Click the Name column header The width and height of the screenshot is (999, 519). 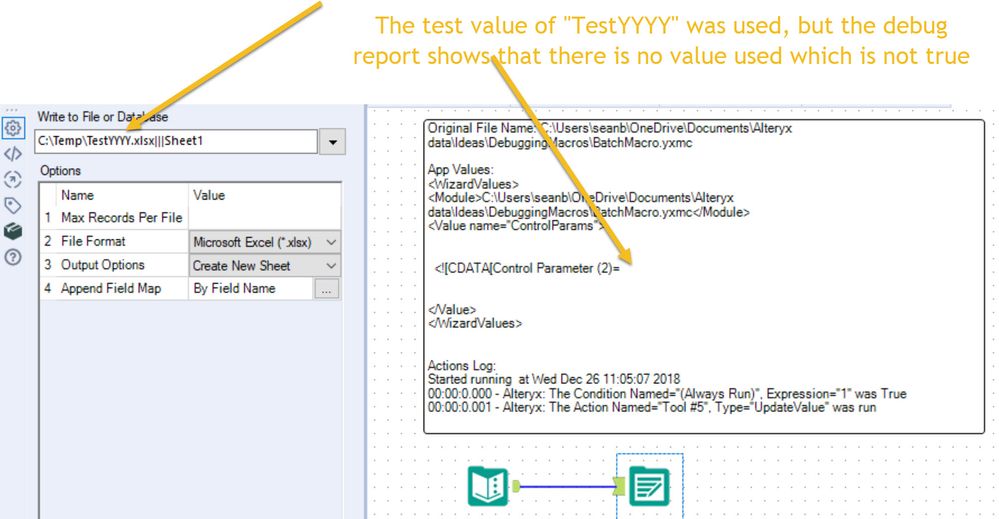click(77, 196)
